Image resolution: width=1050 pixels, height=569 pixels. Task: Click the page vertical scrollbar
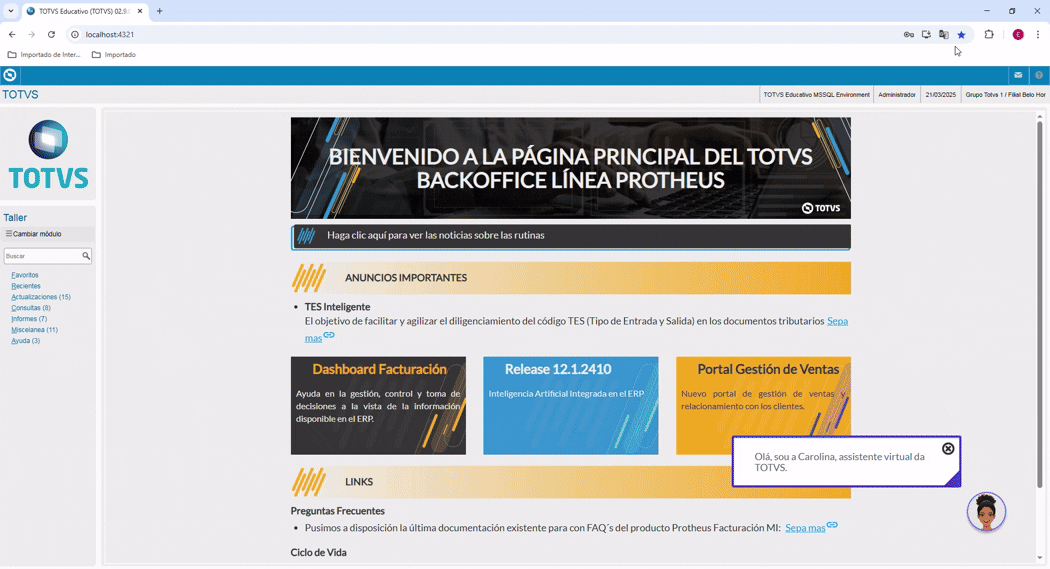pyautogui.click(x=1039, y=305)
